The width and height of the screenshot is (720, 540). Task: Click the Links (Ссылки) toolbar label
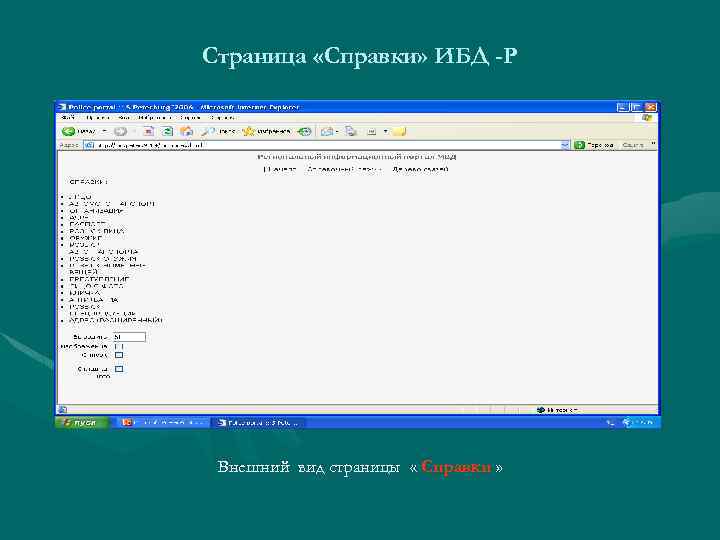pos(633,145)
